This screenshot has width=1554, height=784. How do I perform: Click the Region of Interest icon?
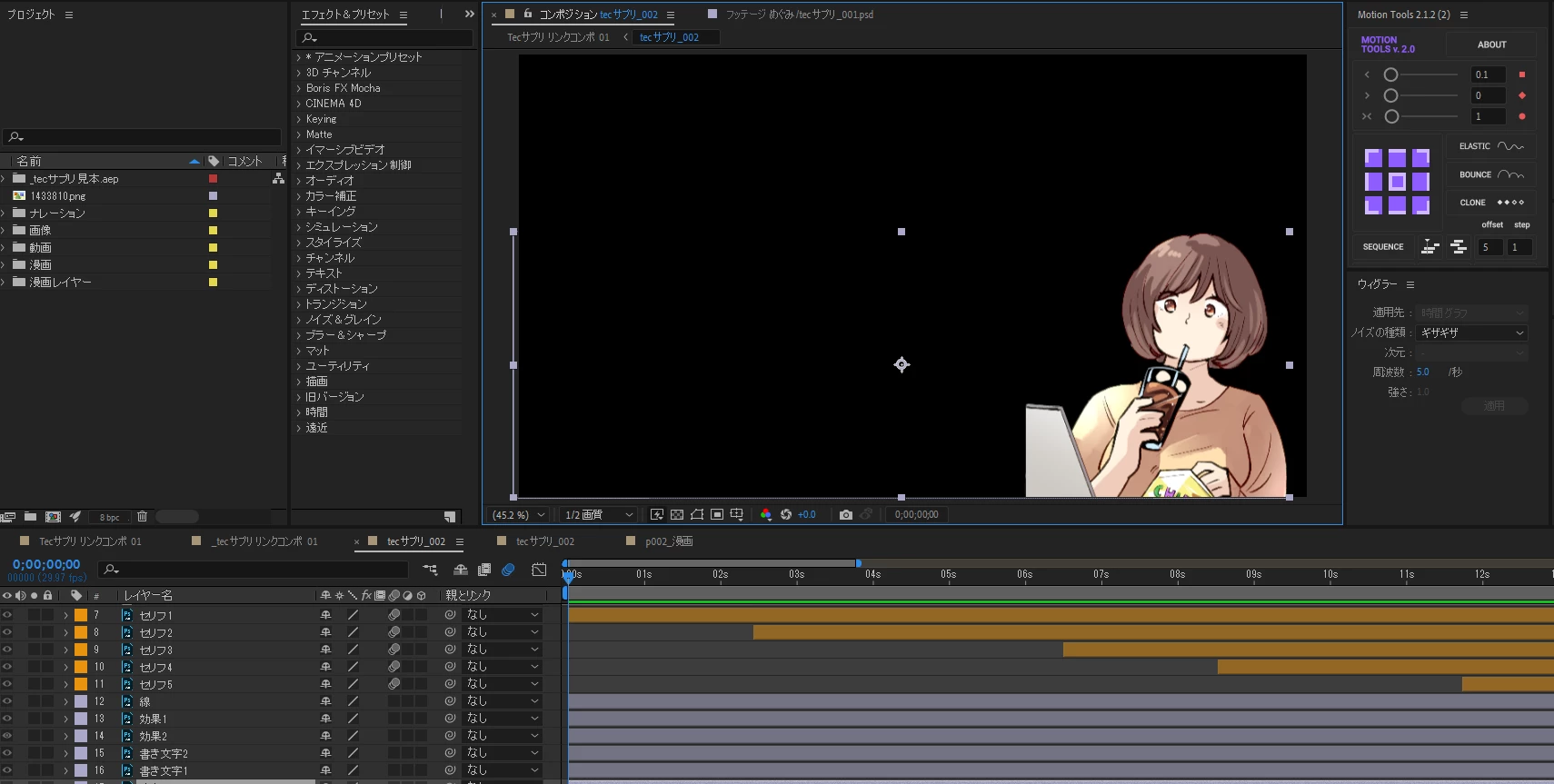[x=717, y=514]
